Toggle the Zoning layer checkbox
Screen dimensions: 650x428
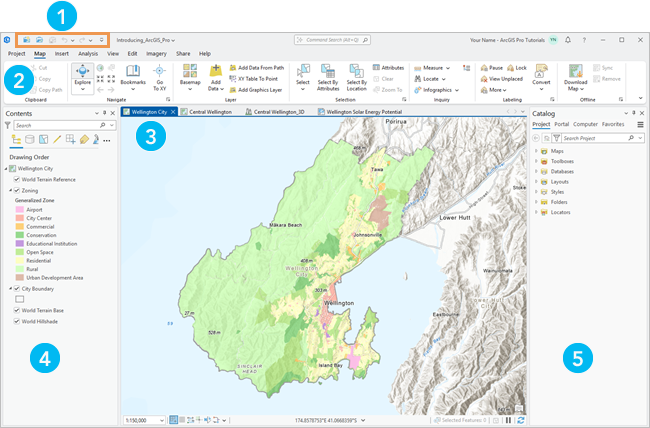pyautogui.click(x=18, y=189)
